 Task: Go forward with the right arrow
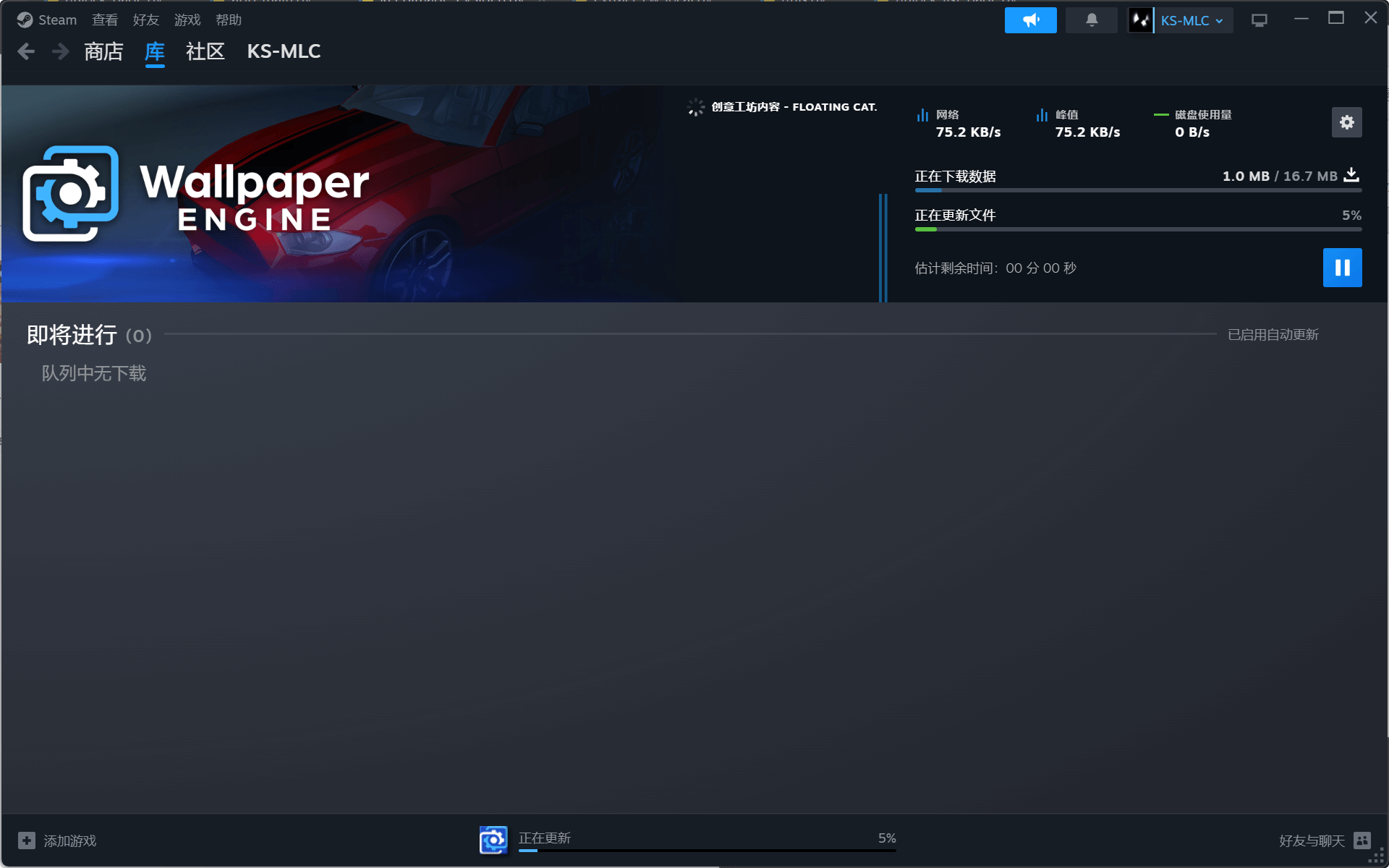[x=61, y=51]
